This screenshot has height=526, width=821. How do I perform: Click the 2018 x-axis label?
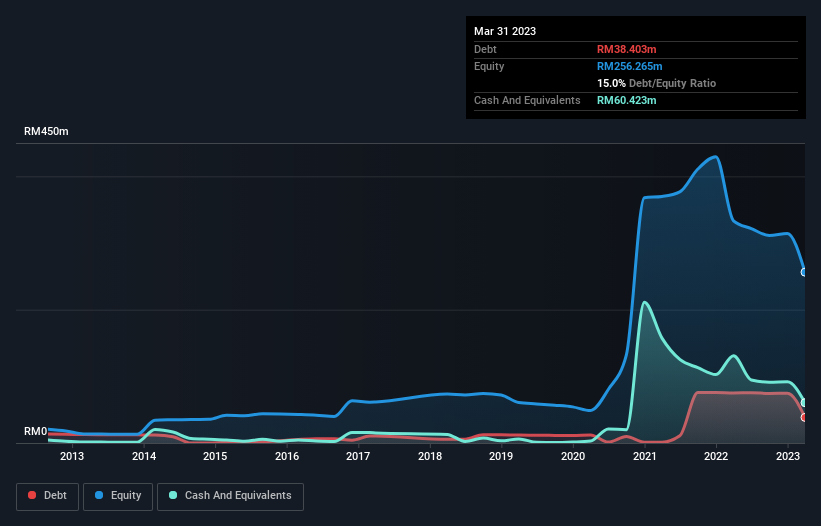(x=430, y=456)
